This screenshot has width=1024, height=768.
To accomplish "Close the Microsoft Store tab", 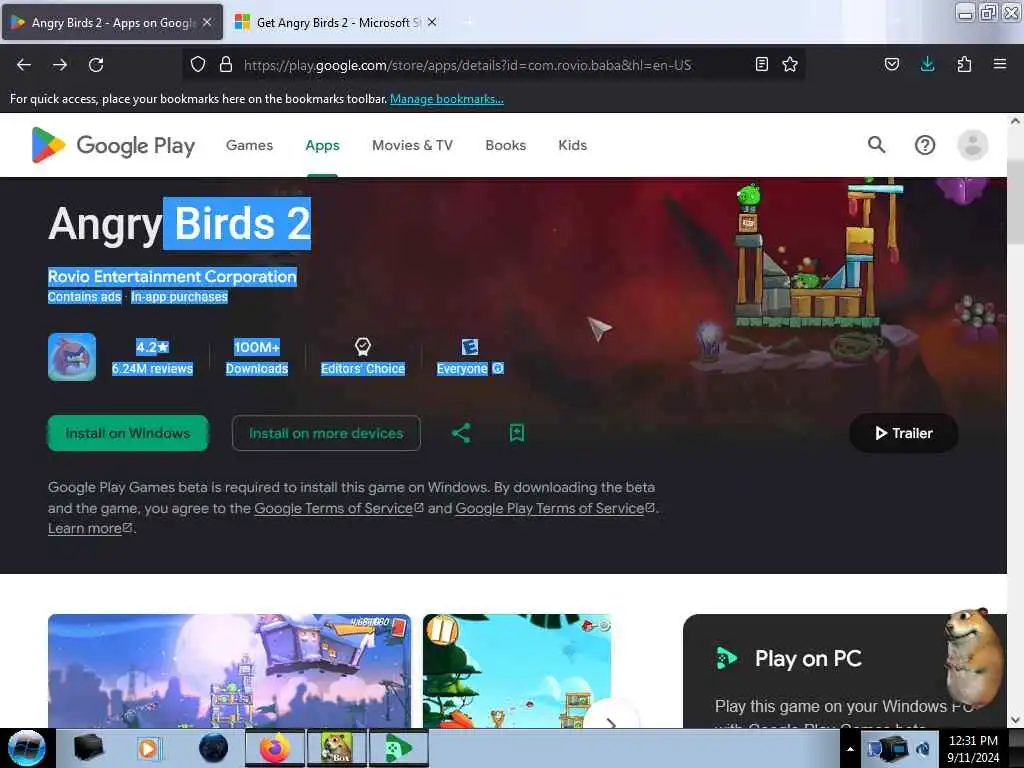I will click(x=432, y=22).
